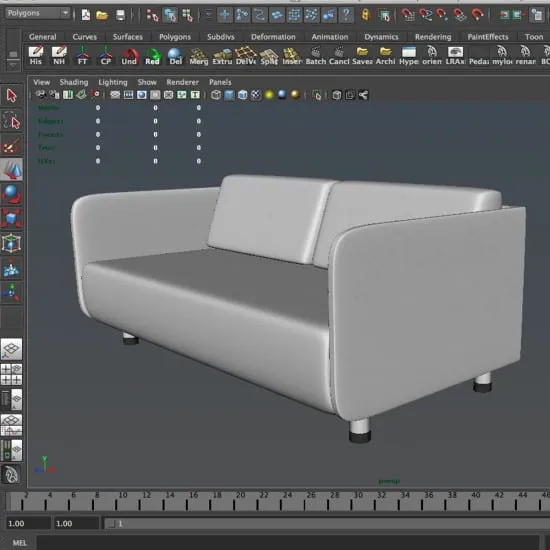The image size is (550, 550).
Task: Switch to the Curves shelf tab
Action: 85,37
